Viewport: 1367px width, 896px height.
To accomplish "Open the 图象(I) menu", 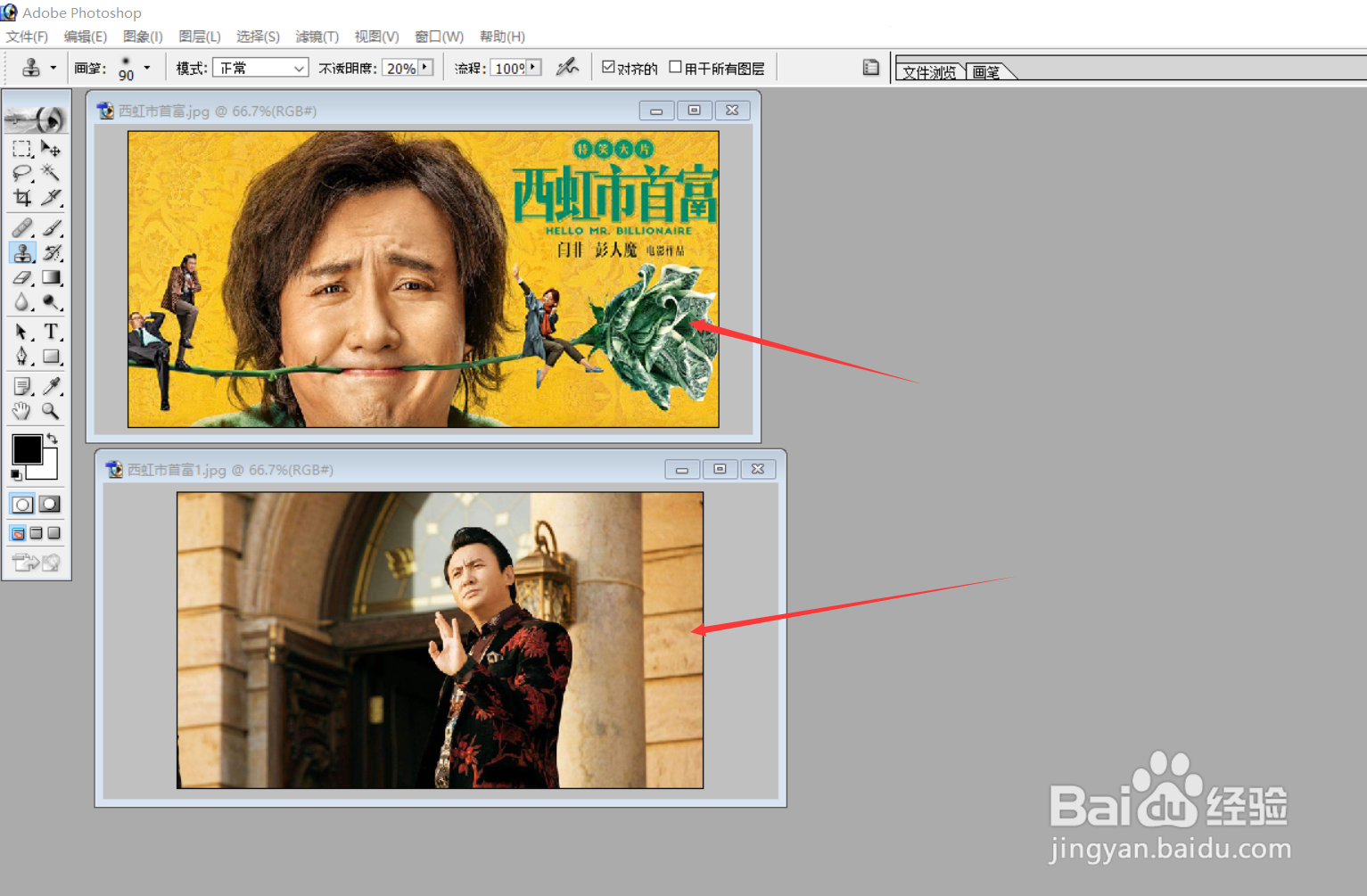I will 143,37.
